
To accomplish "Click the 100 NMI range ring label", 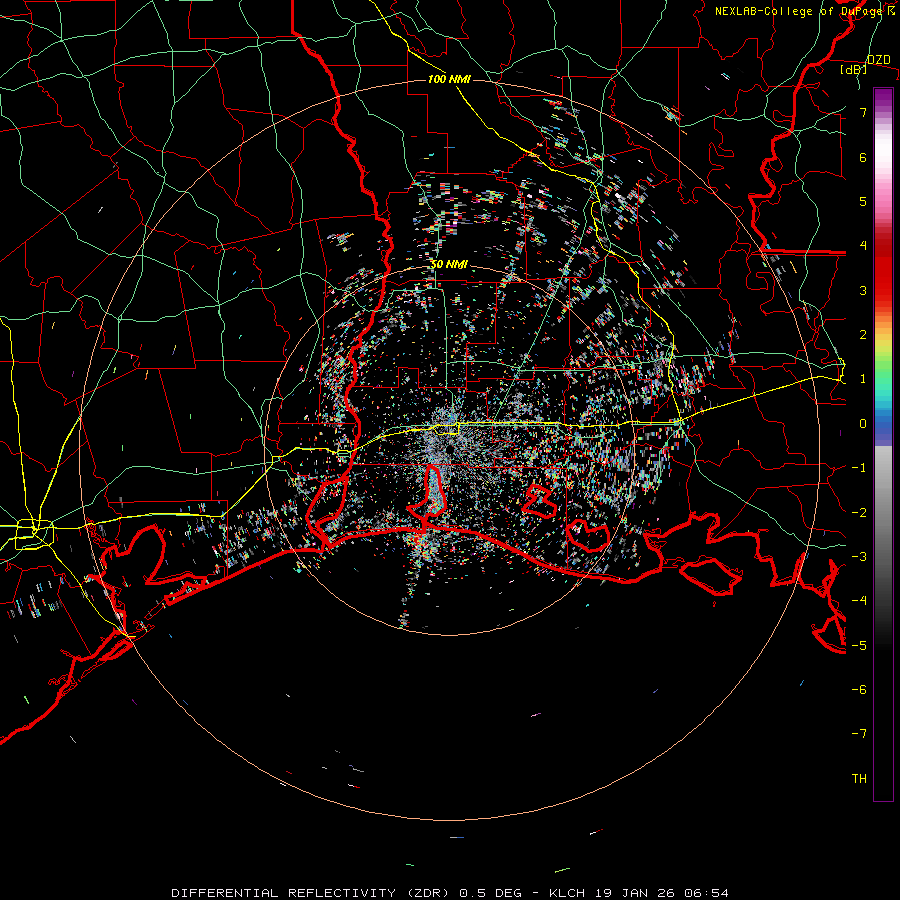I will [x=449, y=79].
